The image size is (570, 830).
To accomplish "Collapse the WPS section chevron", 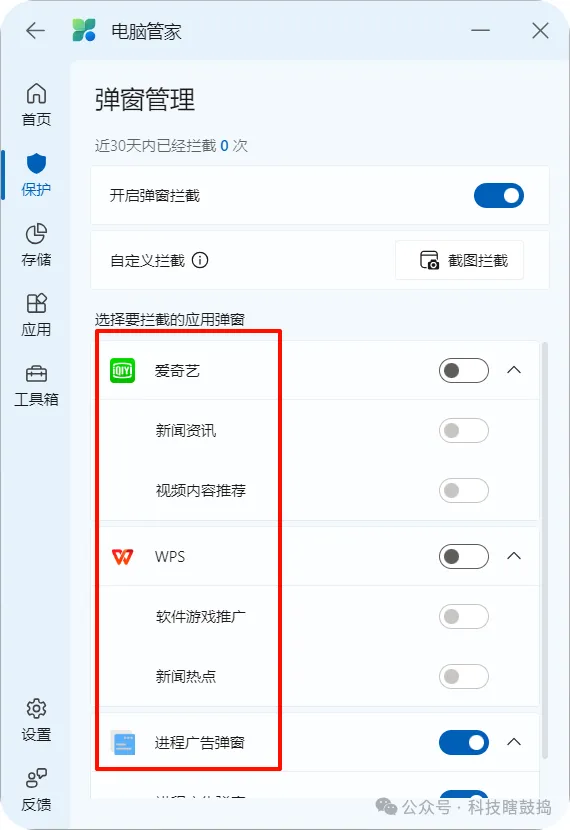I will click(514, 556).
